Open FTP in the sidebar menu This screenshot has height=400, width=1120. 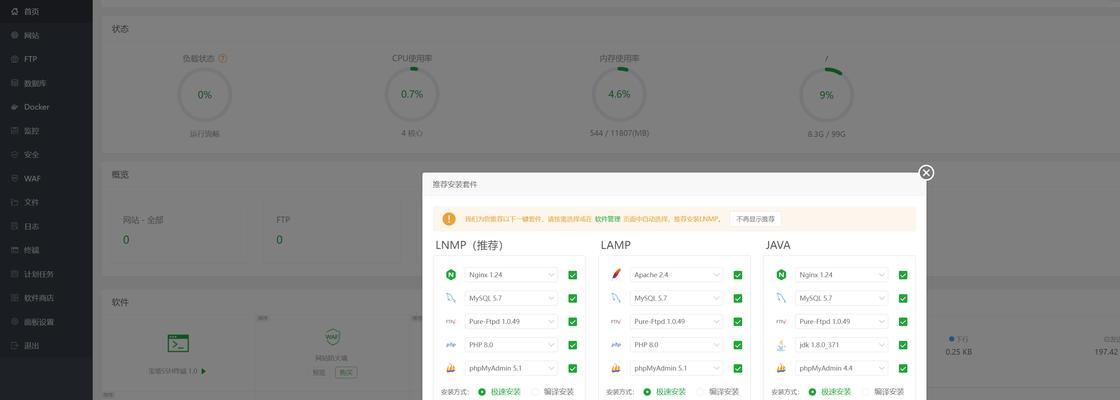pyautogui.click(x=46, y=59)
